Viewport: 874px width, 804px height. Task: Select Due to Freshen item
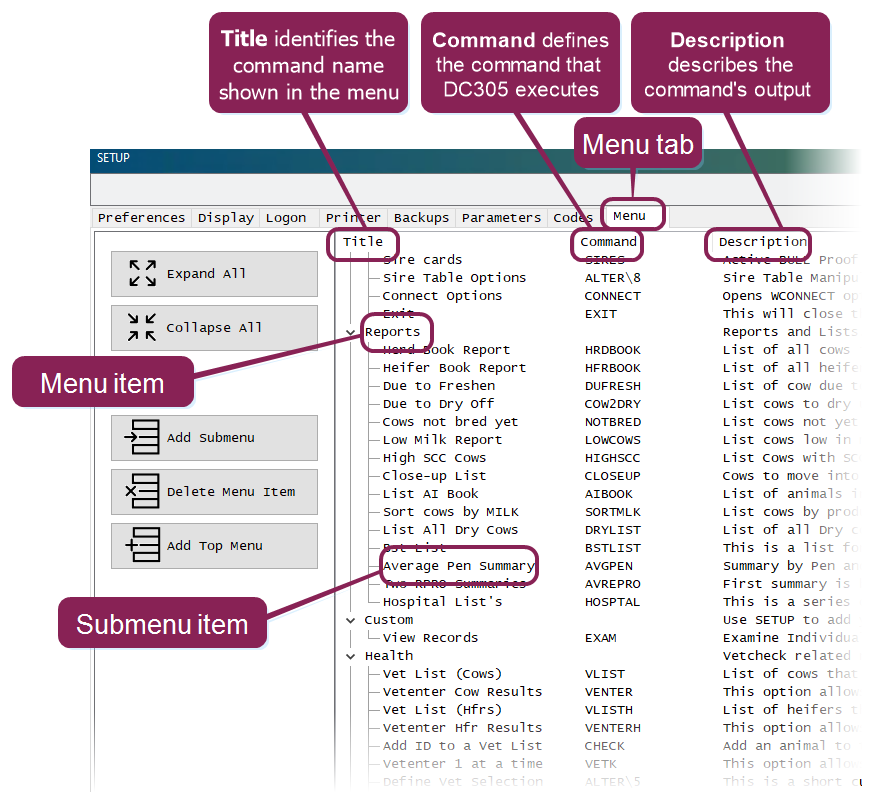[x=439, y=386]
